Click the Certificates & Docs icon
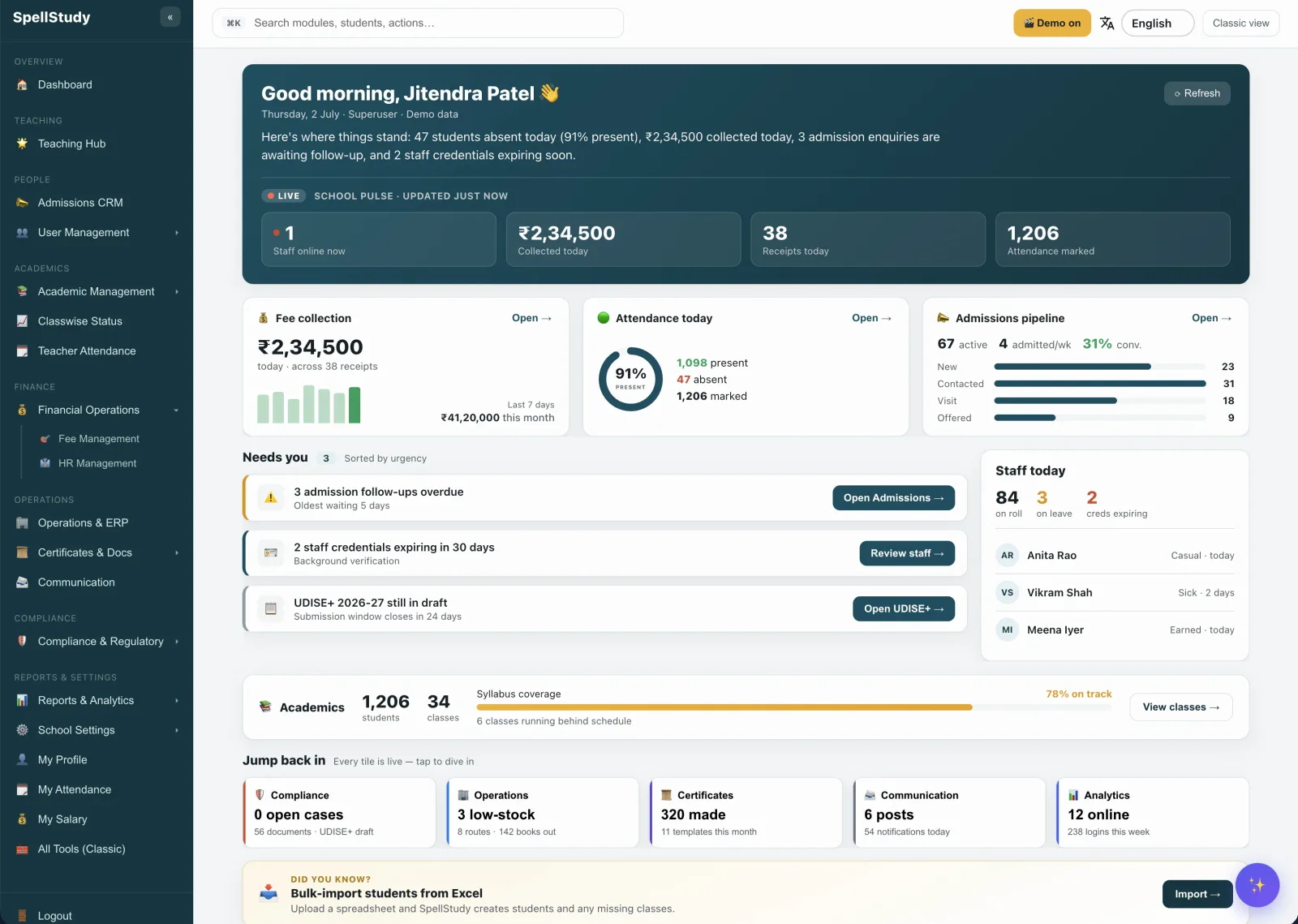 point(22,552)
